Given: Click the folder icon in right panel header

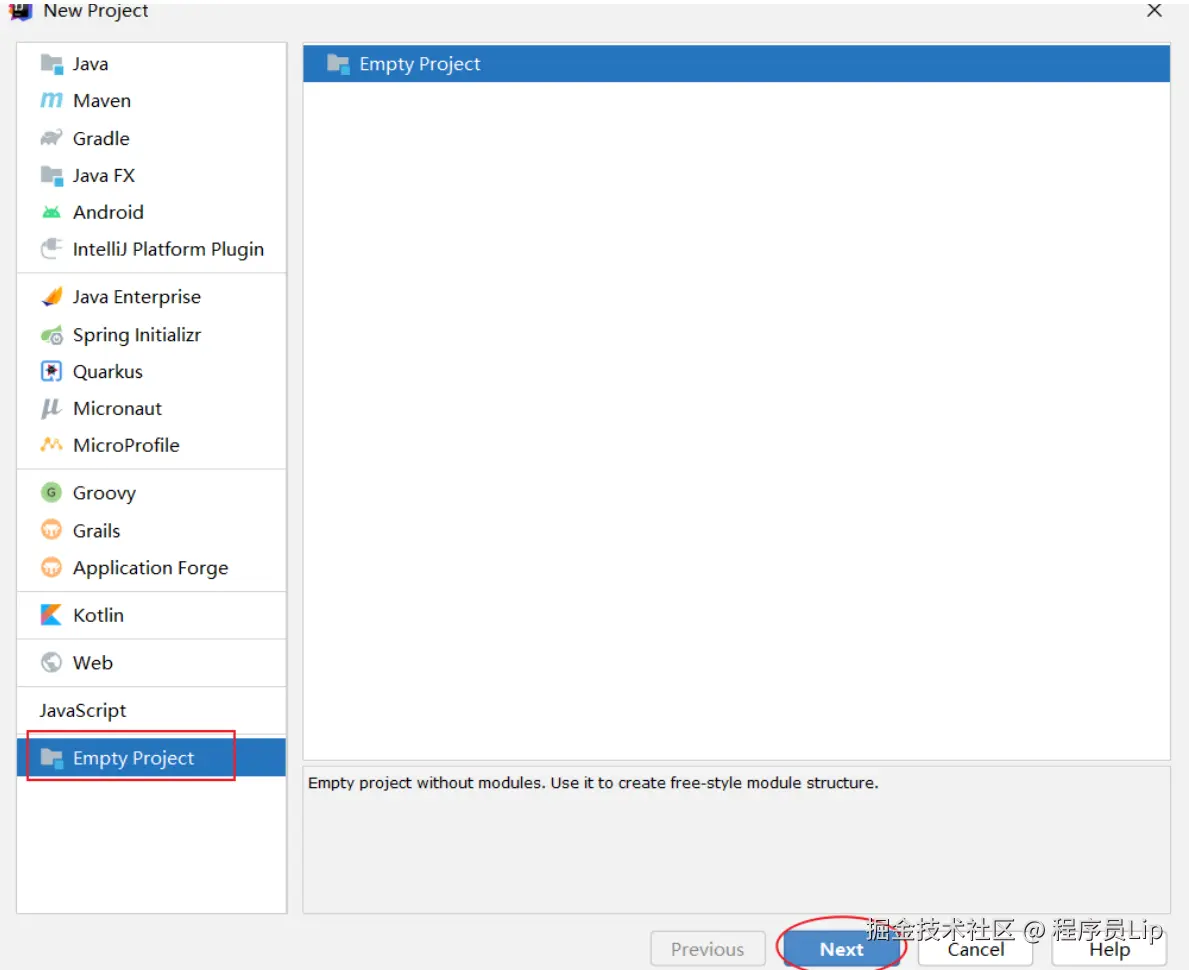Looking at the screenshot, I should pos(338,64).
